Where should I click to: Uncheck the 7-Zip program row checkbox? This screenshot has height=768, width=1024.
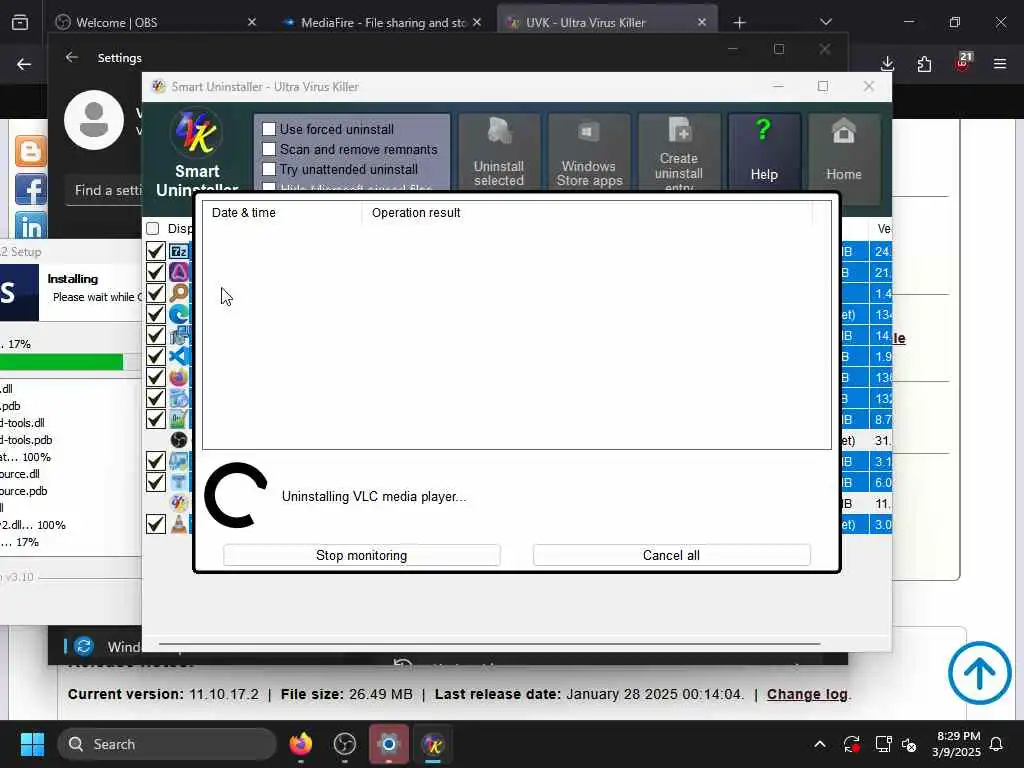[155, 251]
